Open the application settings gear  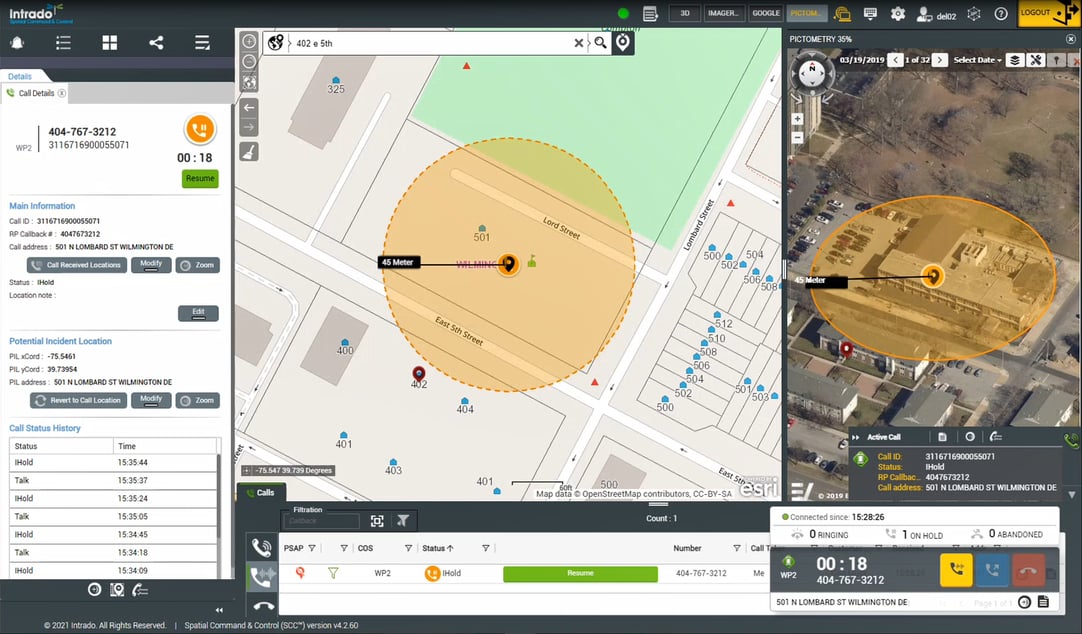898,13
